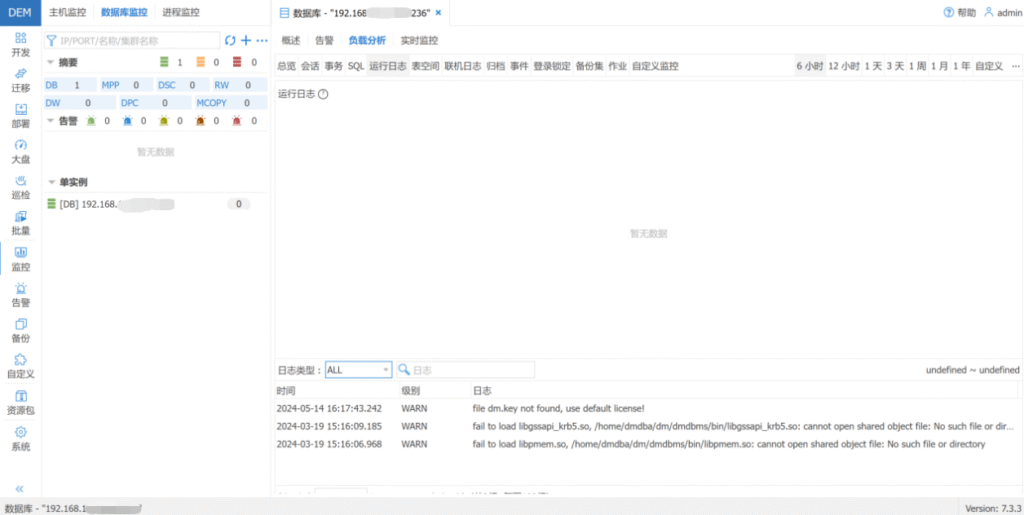Select the 1 天 time range
Screen dimensions: 1024x515
(873, 66)
